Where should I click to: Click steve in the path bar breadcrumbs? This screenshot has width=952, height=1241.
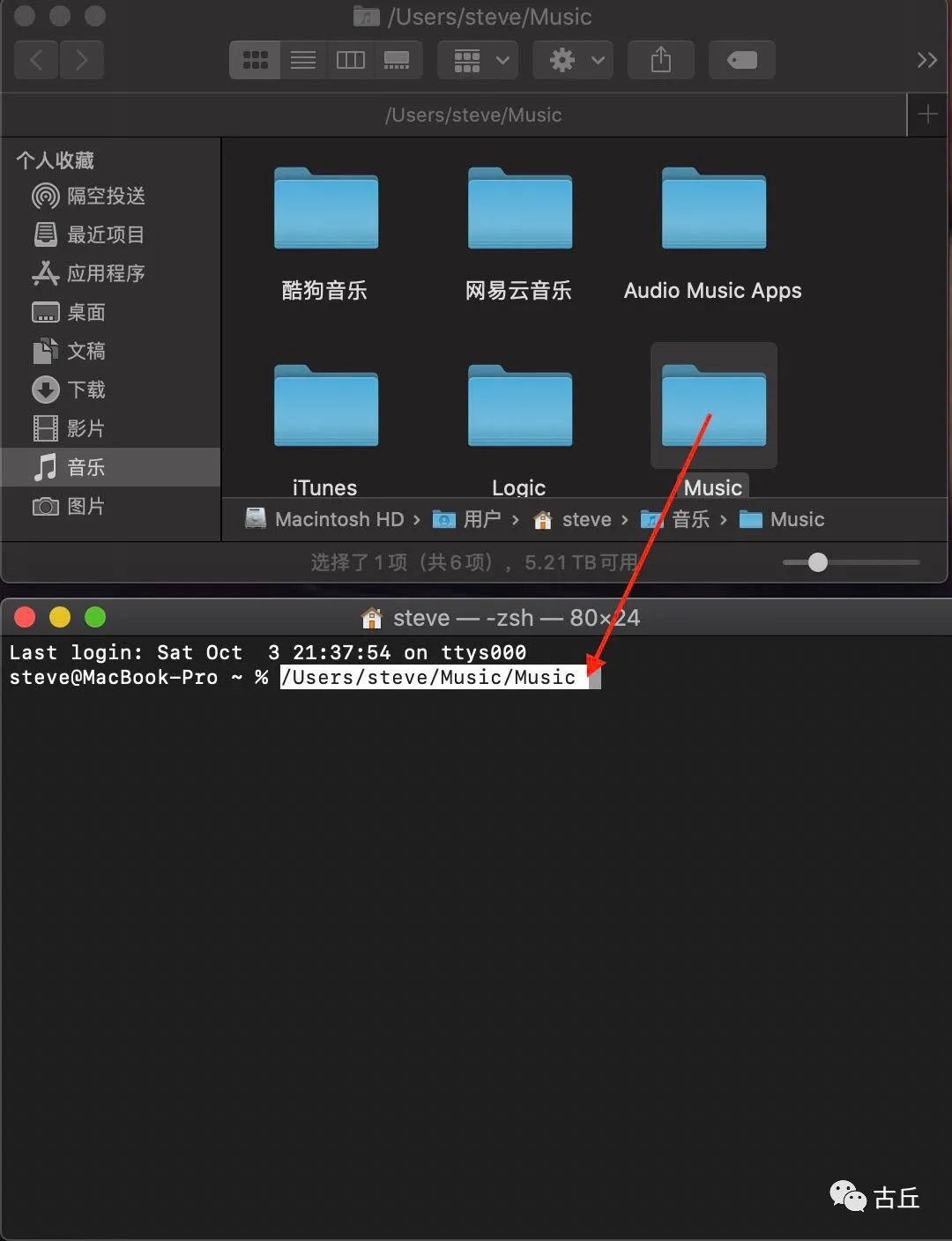586,519
